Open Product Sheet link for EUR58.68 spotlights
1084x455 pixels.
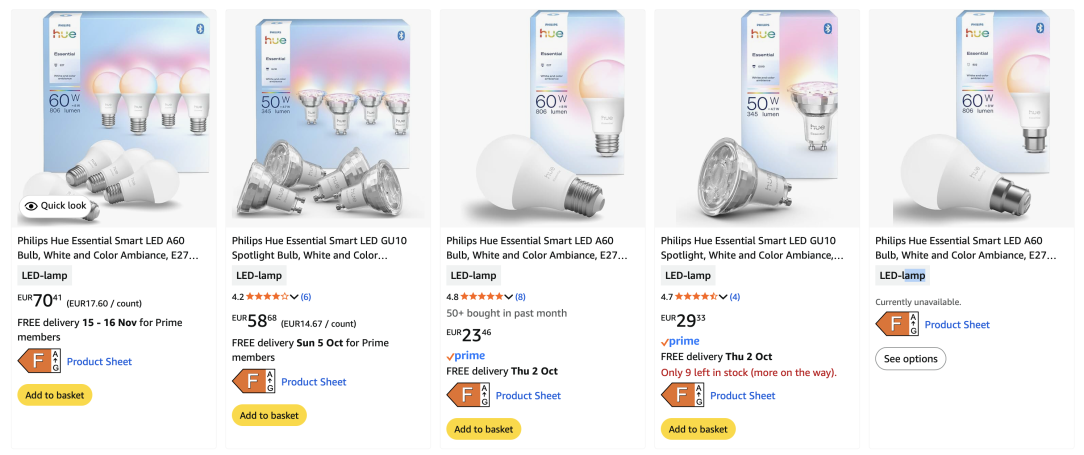[313, 381]
